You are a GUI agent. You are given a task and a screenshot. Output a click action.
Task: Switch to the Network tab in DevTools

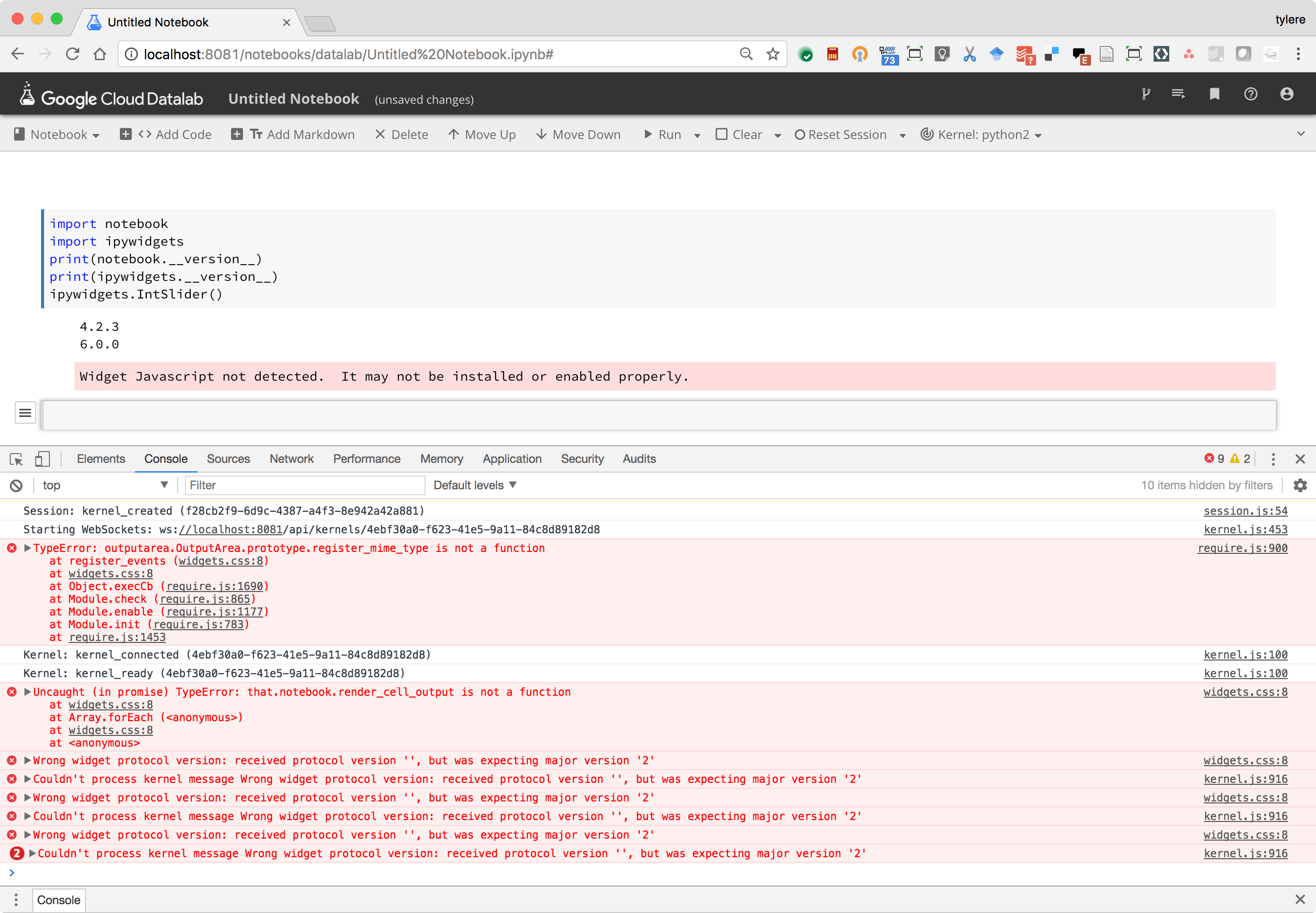point(291,459)
